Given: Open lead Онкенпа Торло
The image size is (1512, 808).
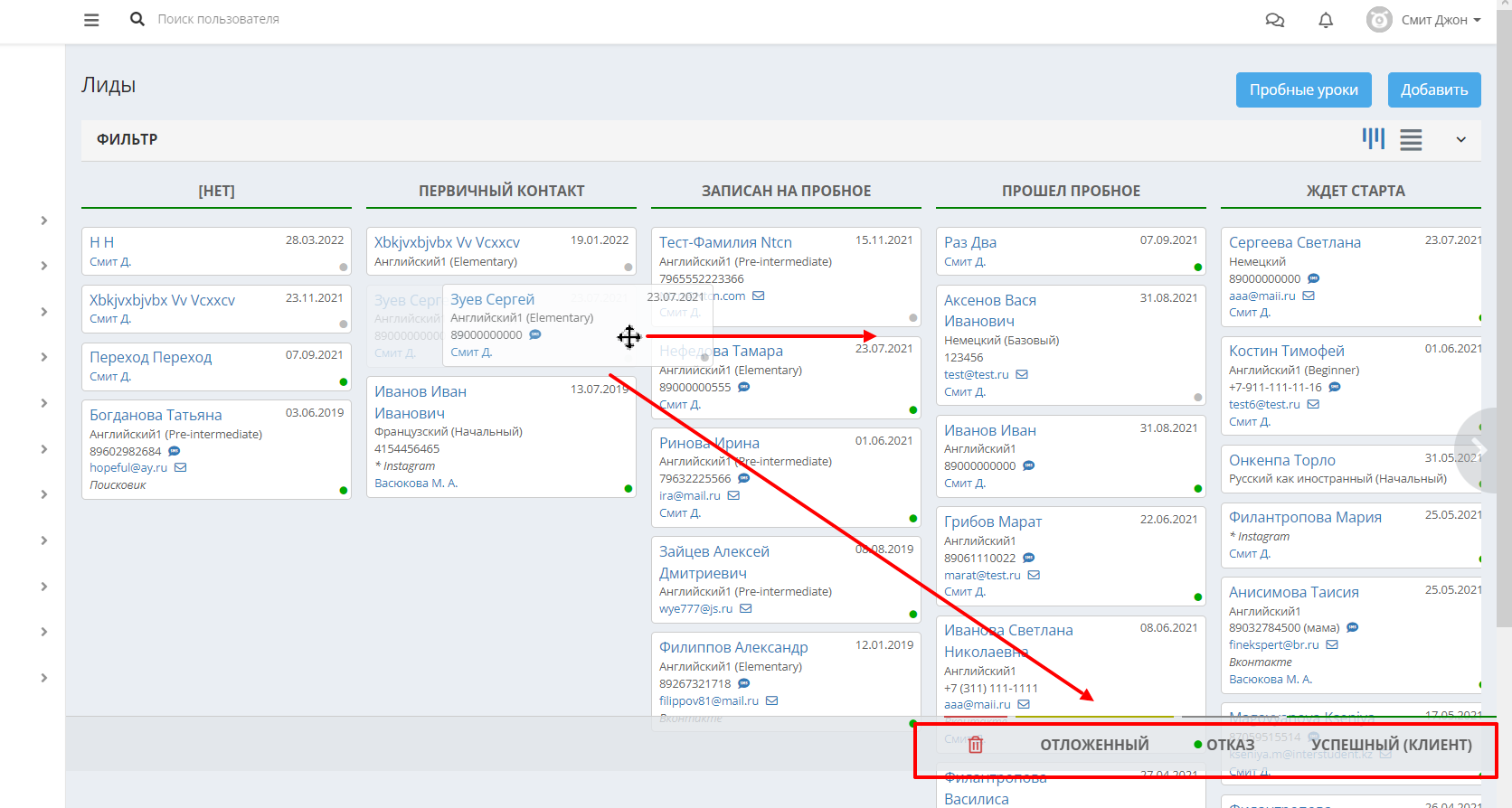Looking at the screenshot, I should coord(1282,460).
